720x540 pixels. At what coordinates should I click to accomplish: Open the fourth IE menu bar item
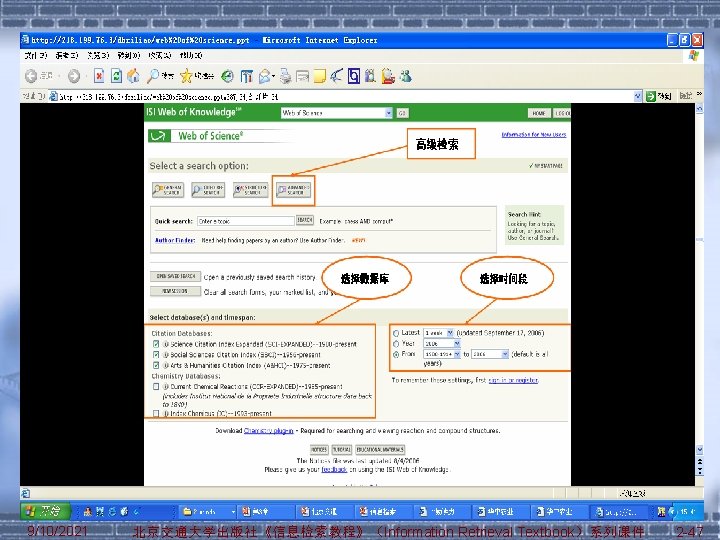pos(129,56)
